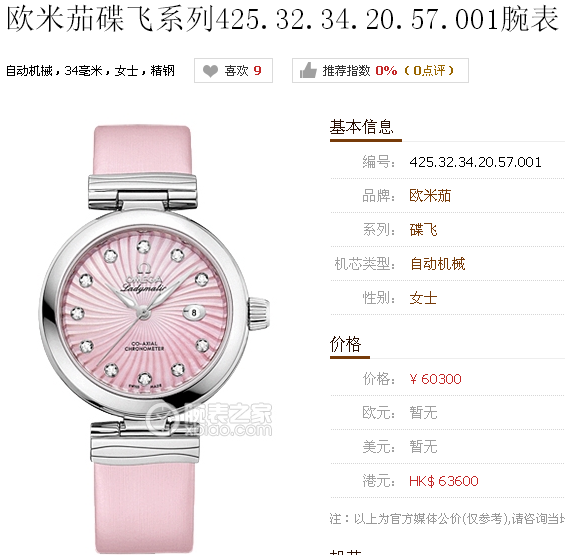565x555 pixels.
Task: Click the thumbs-up icon for 推荐指数
Action: coord(308,70)
